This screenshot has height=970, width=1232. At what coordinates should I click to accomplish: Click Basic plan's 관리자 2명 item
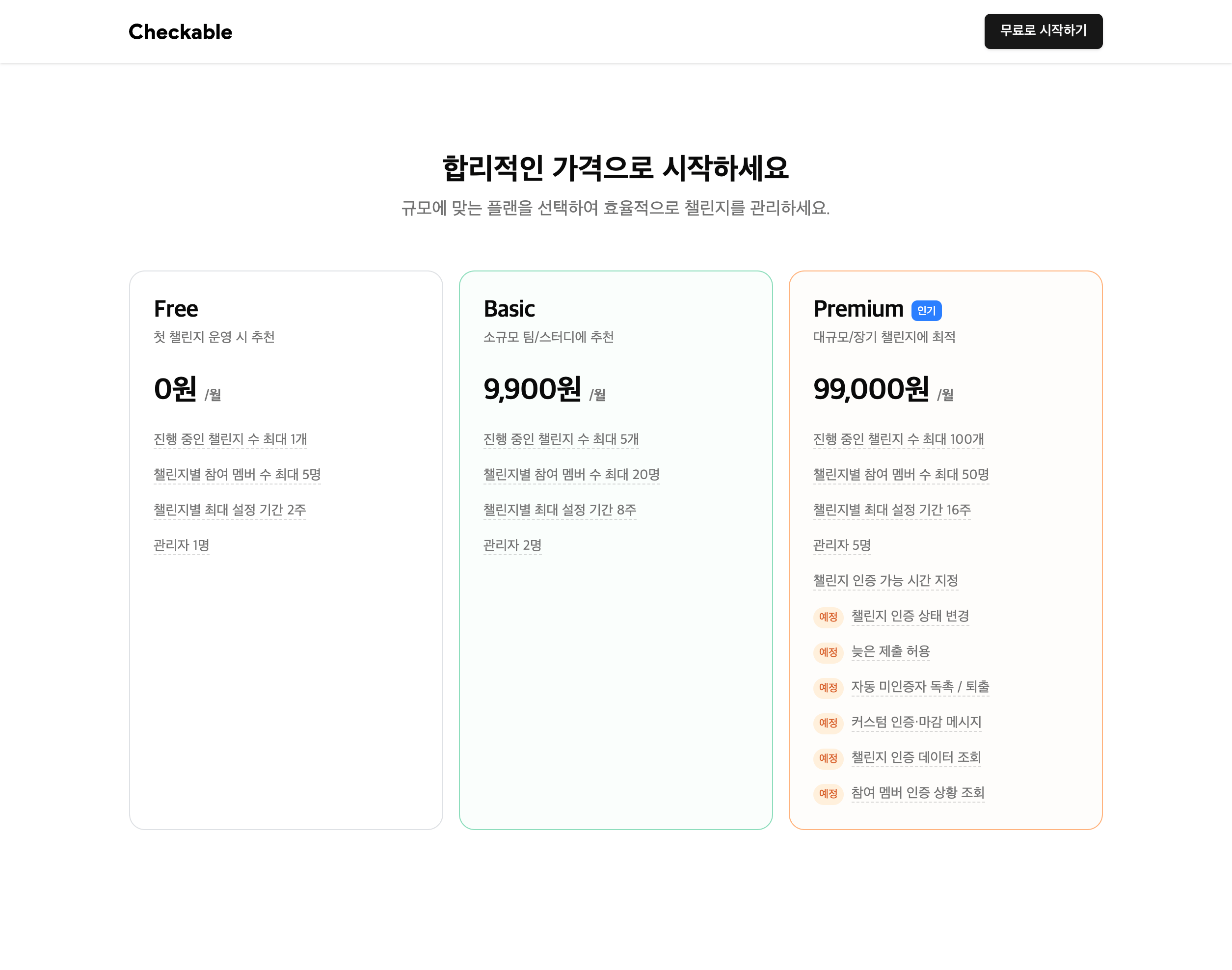(512, 545)
